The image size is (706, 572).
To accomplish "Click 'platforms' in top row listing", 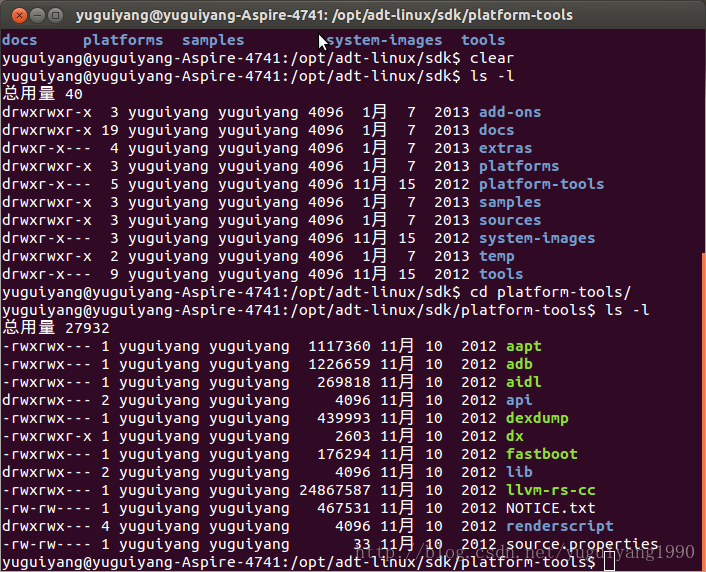I will coord(123,40).
